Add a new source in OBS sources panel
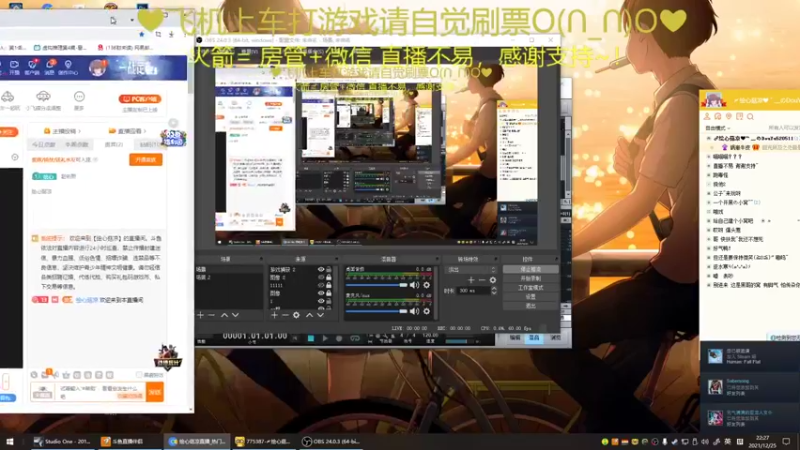 click(x=274, y=315)
